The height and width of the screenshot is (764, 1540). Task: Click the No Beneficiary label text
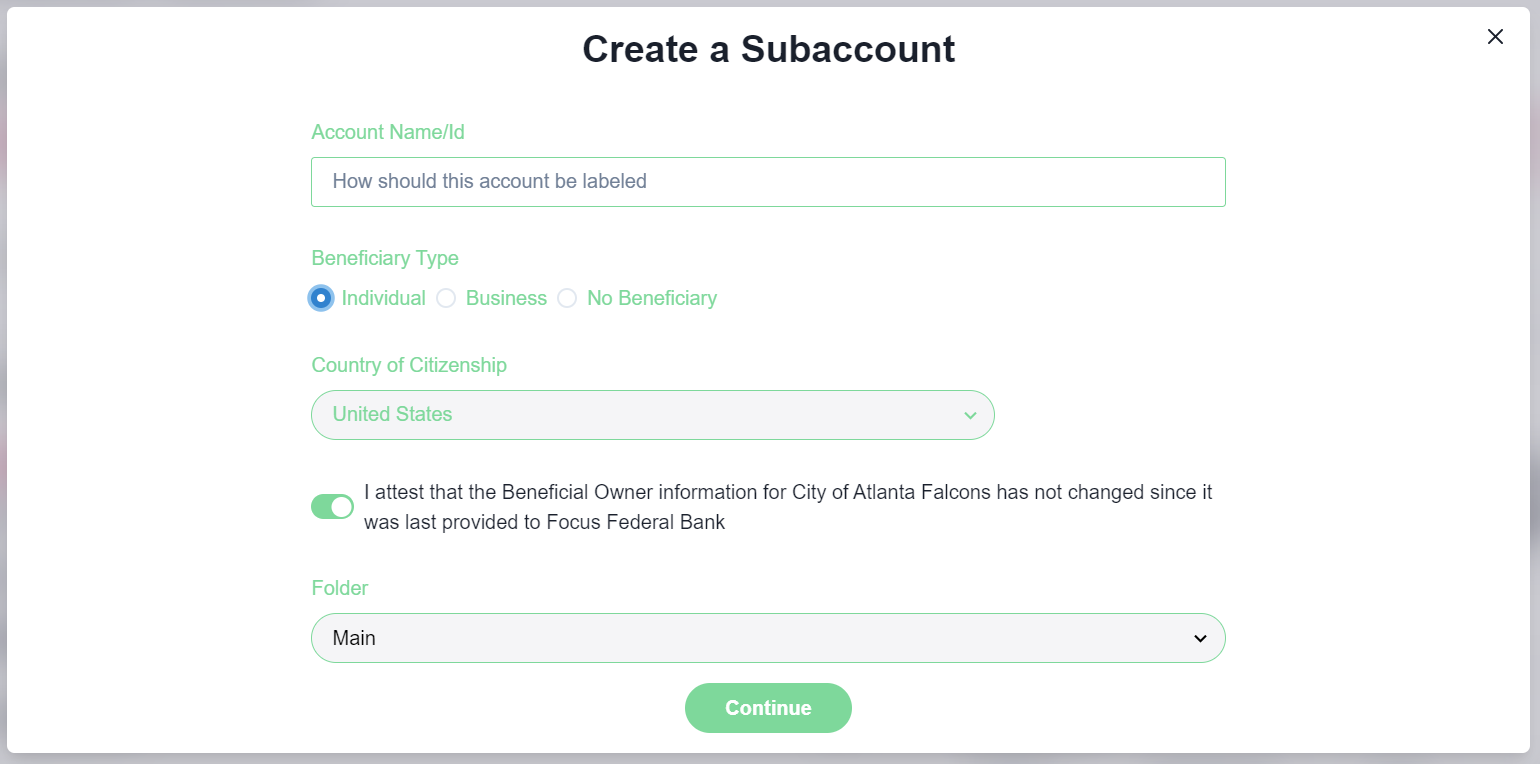coord(652,298)
